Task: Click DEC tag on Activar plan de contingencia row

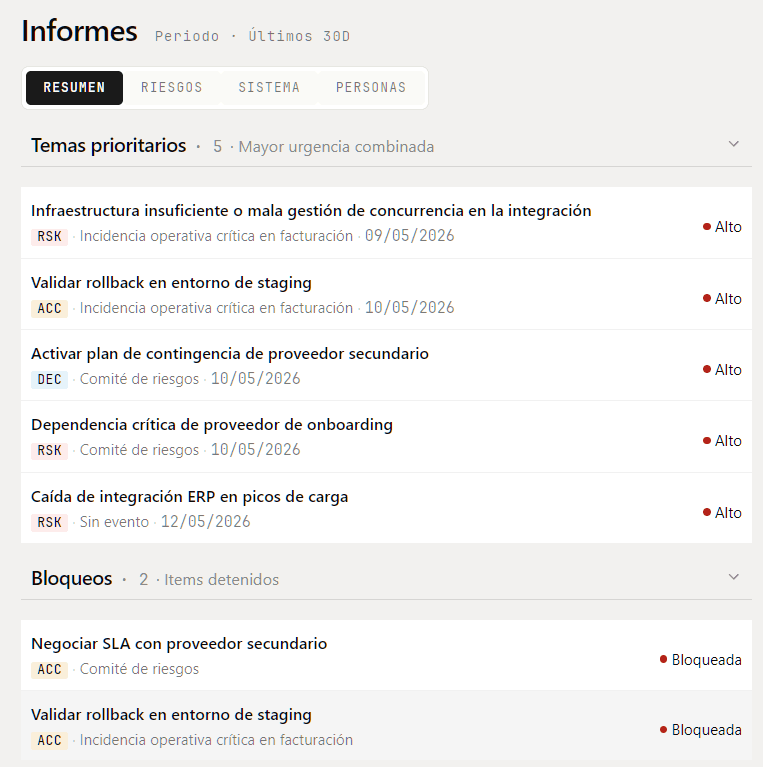Action: pos(49,380)
